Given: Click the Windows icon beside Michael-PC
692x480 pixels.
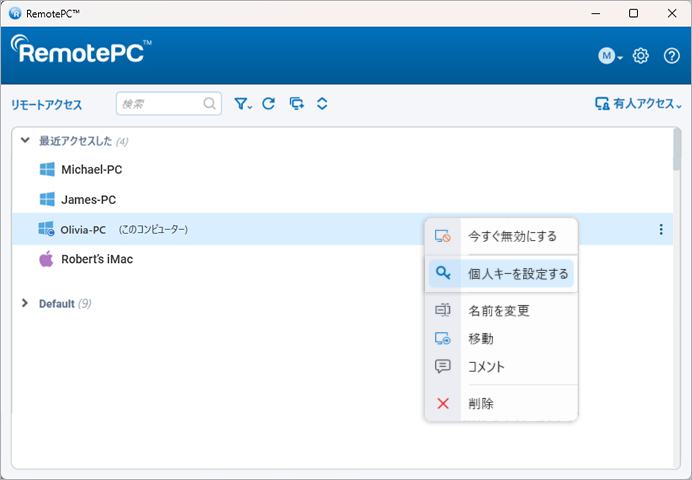Looking at the screenshot, I should coord(47,169).
